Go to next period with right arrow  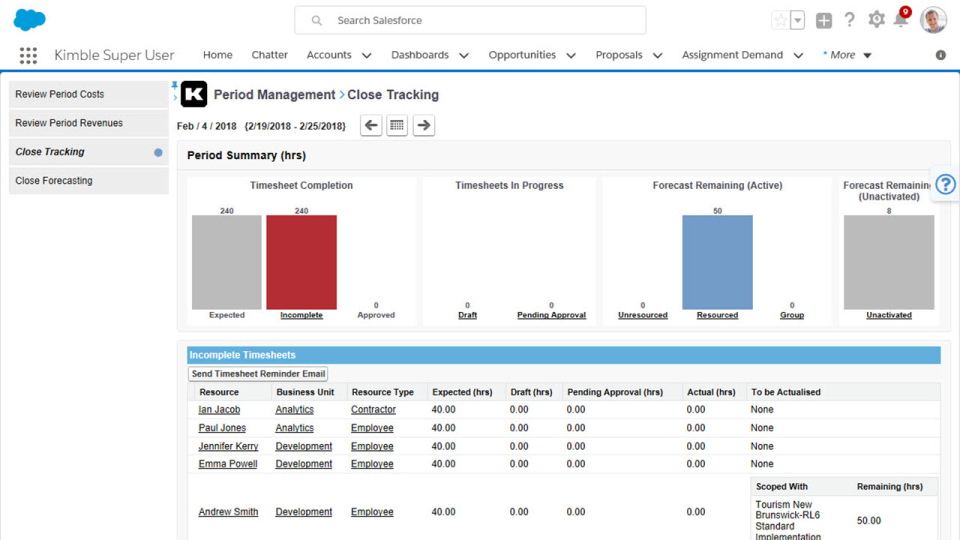click(423, 126)
